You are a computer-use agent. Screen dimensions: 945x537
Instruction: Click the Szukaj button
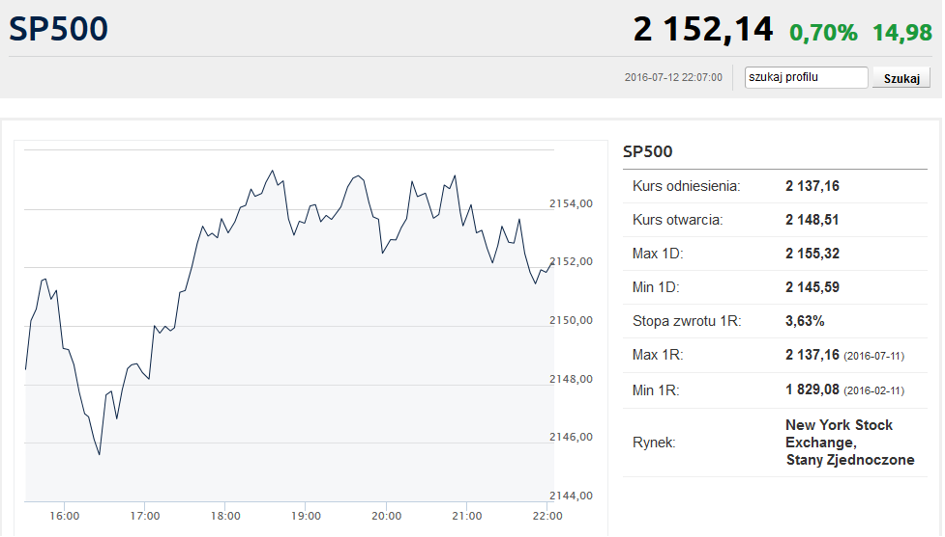coord(902,78)
